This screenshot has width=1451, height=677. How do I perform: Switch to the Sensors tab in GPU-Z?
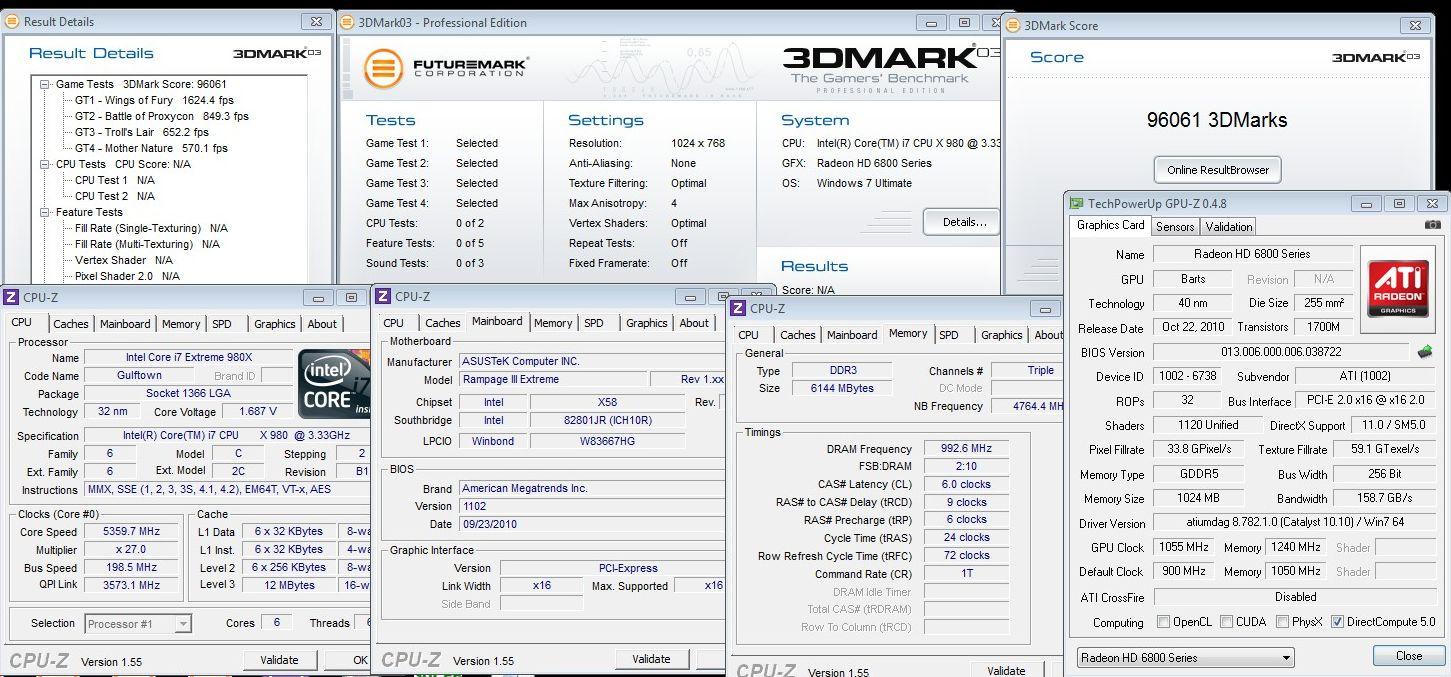point(1175,227)
